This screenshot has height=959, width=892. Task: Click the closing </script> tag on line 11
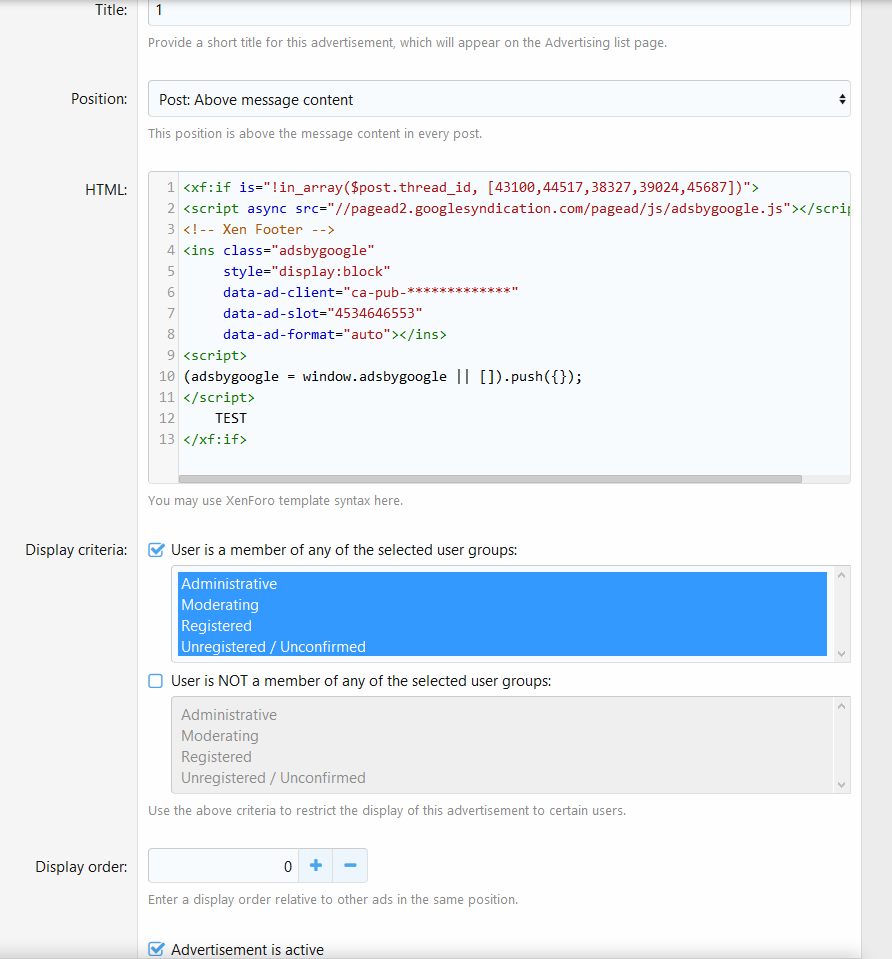[x=218, y=397]
